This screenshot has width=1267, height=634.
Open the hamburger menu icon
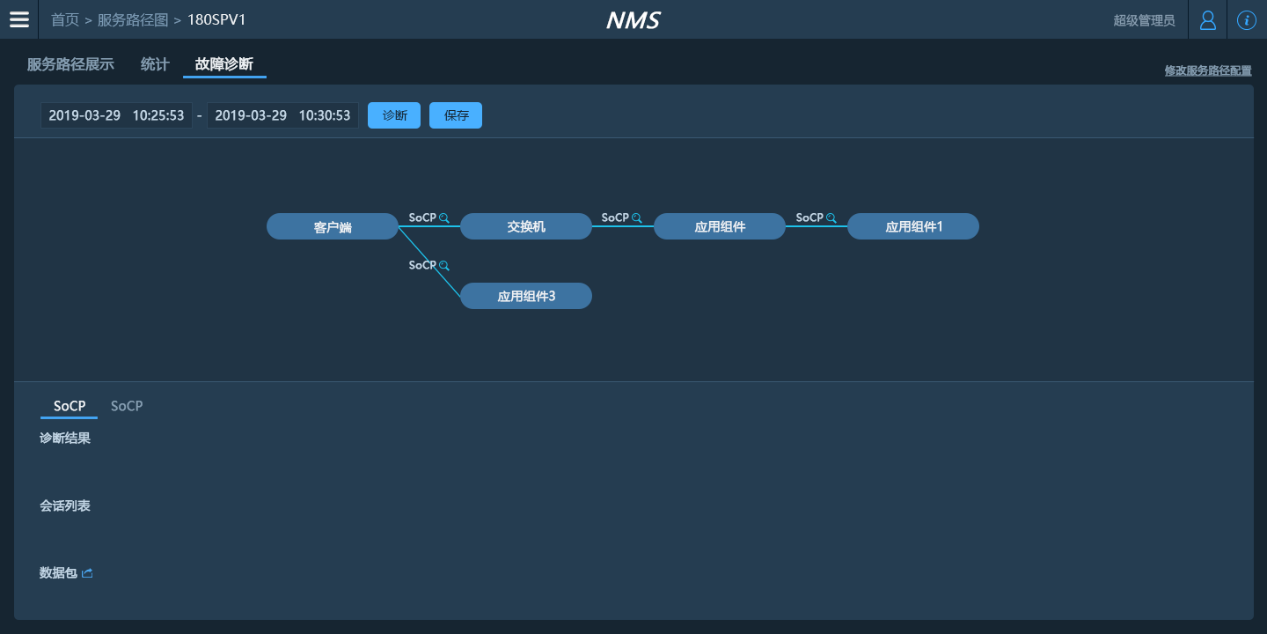pos(19,20)
